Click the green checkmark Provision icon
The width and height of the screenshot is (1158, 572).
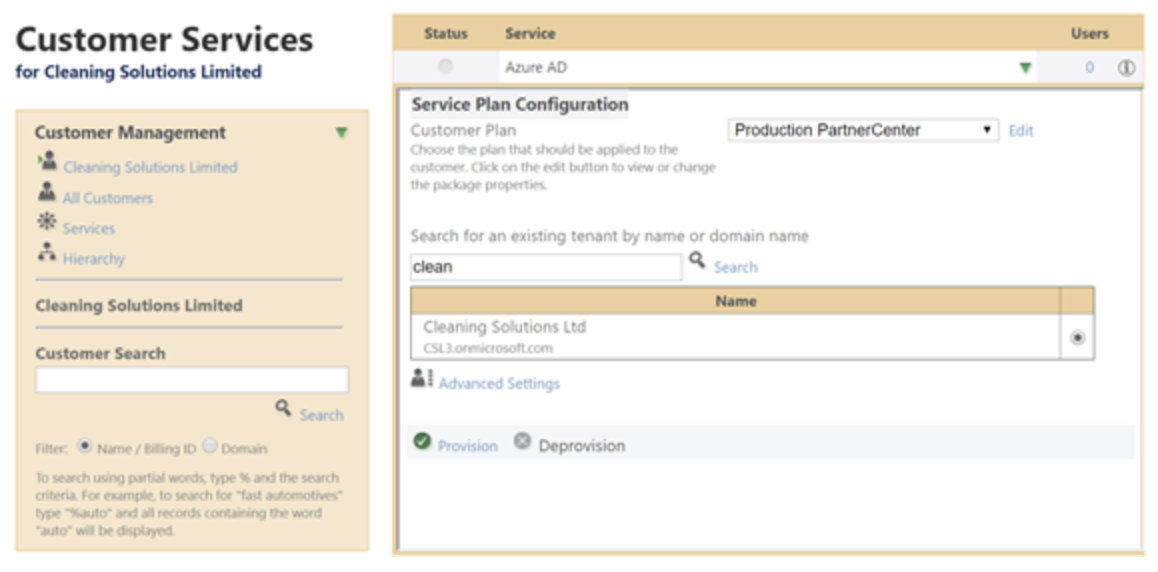coord(422,441)
